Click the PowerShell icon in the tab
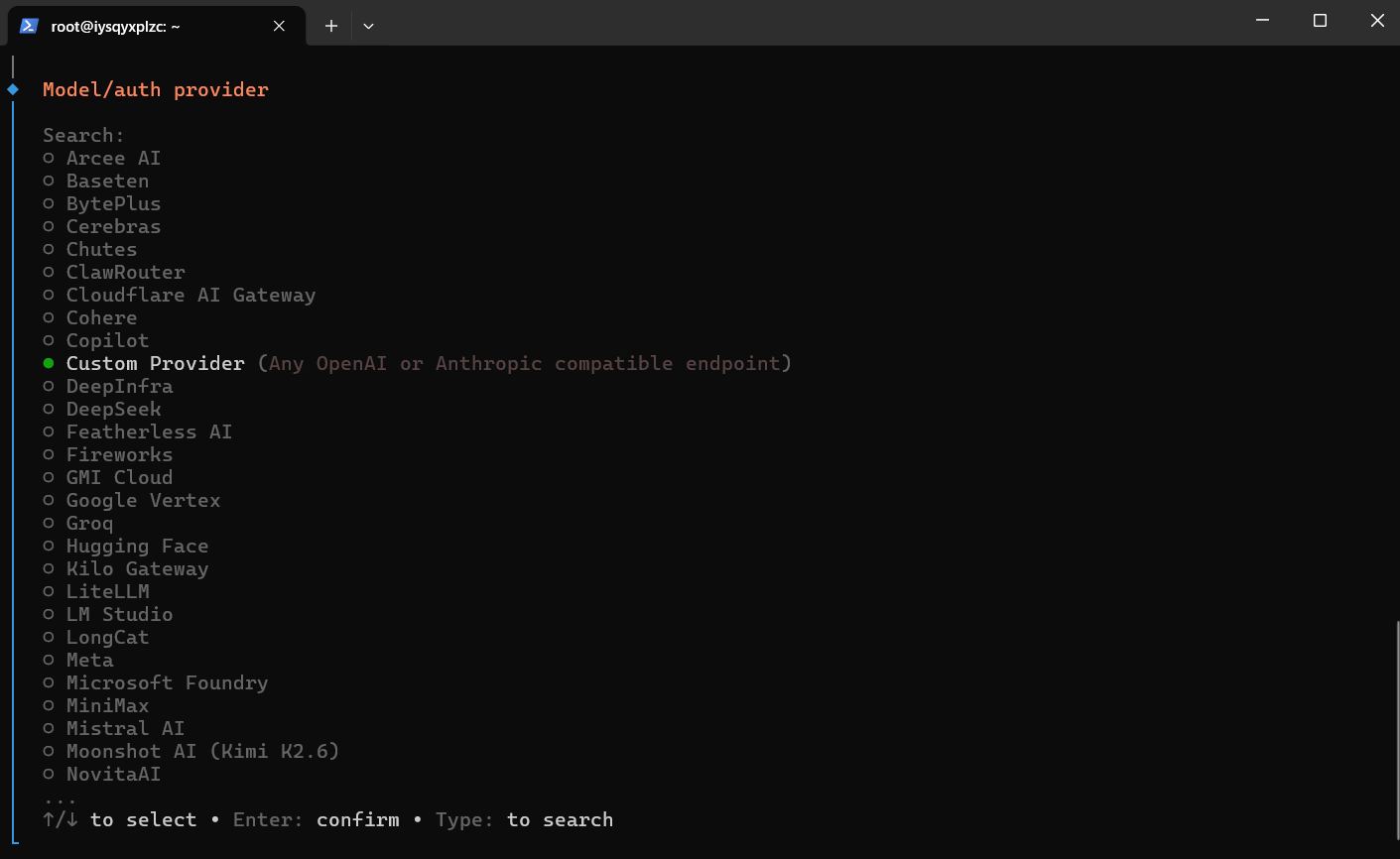1400x859 pixels. tap(29, 26)
